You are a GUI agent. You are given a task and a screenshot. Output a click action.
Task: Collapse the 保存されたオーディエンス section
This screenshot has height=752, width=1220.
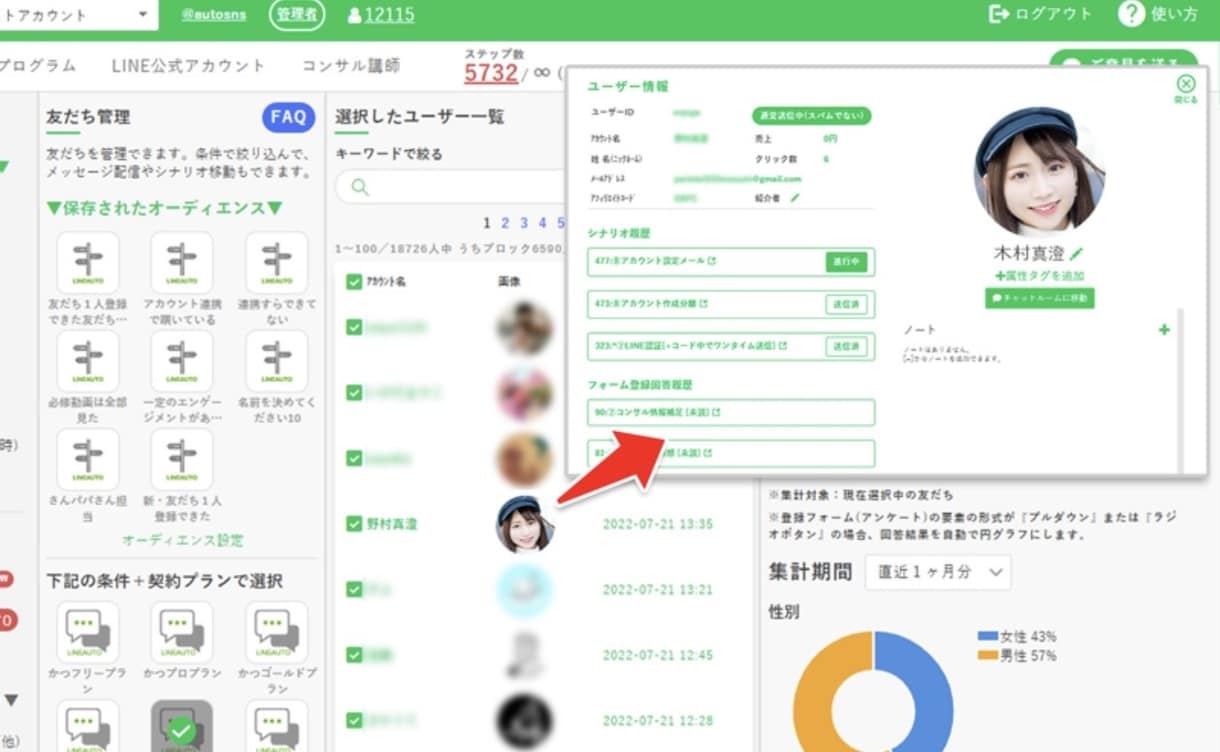pyautogui.click(x=164, y=208)
